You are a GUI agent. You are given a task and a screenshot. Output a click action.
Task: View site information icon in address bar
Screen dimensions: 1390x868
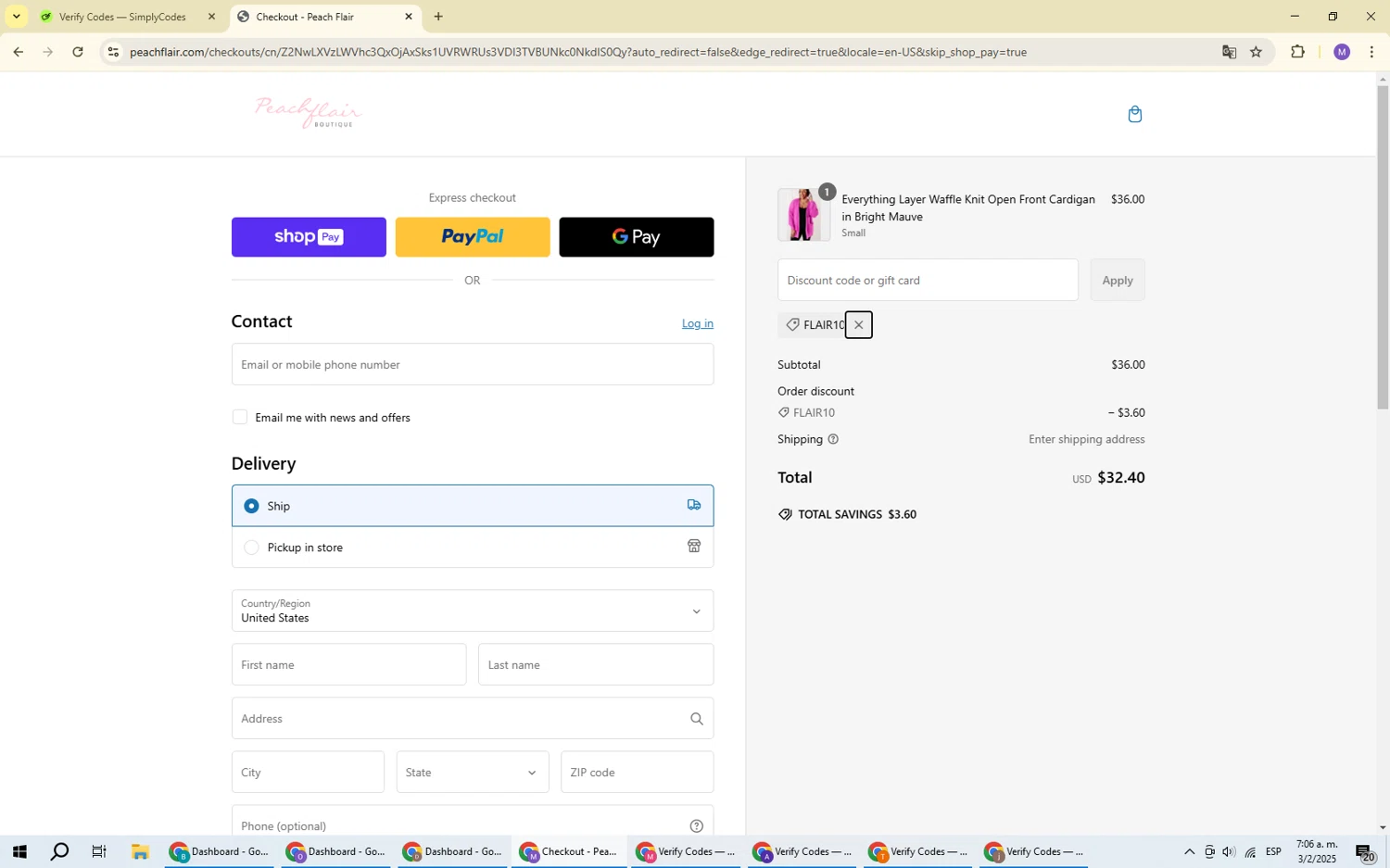[x=113, y=52]
